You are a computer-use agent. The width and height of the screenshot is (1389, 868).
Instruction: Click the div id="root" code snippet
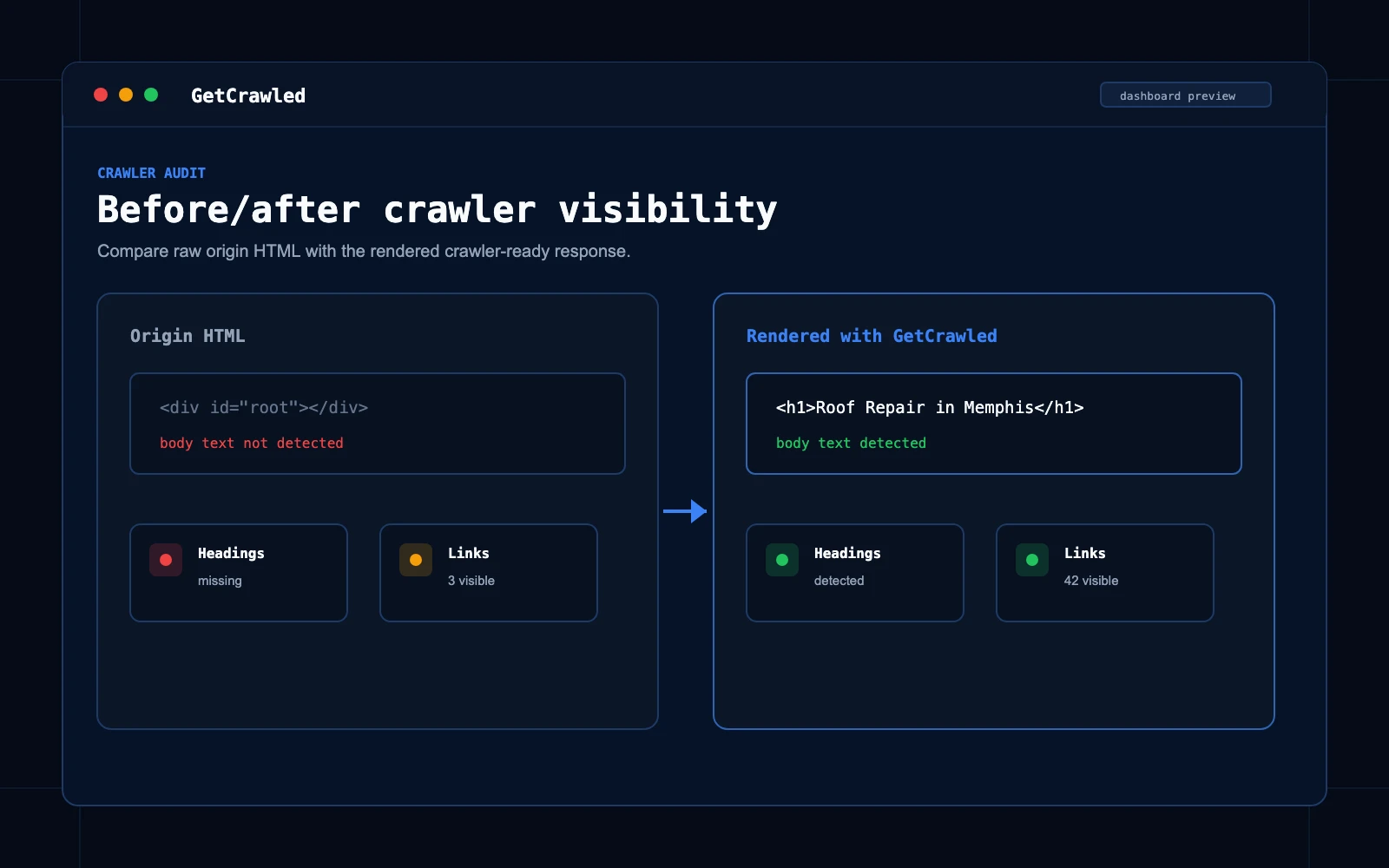[x=264, y=407]
